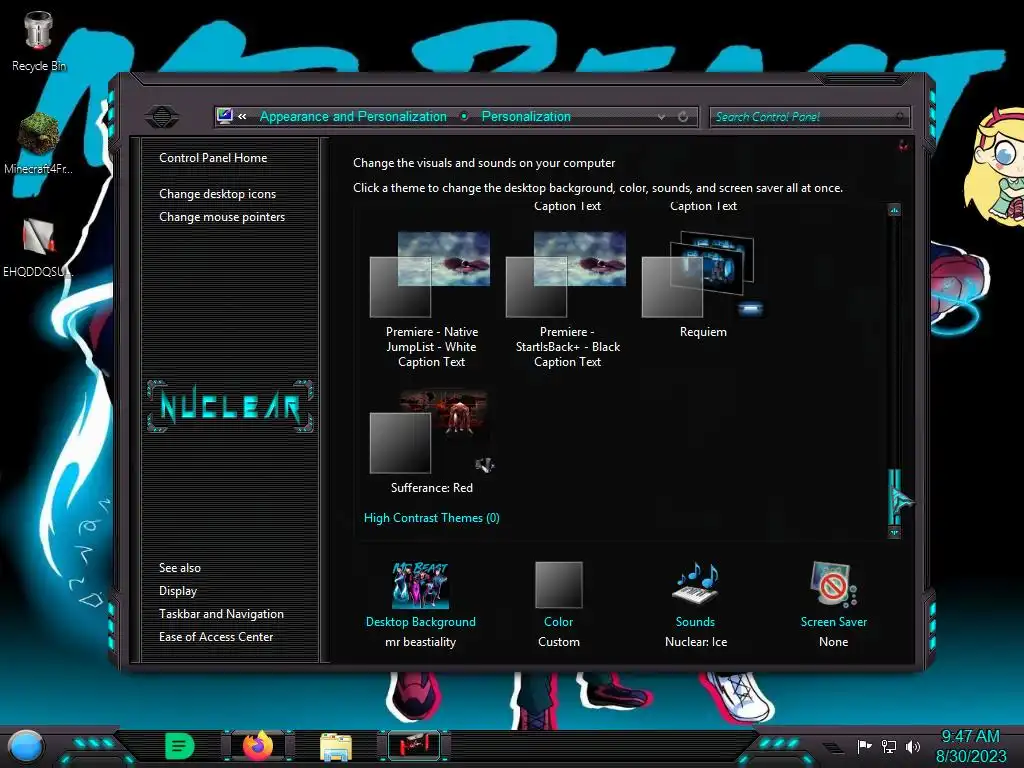Screen dimensions: 1024x768
Task: Click the Personalization breadcrumb
Action: (526, 116)
